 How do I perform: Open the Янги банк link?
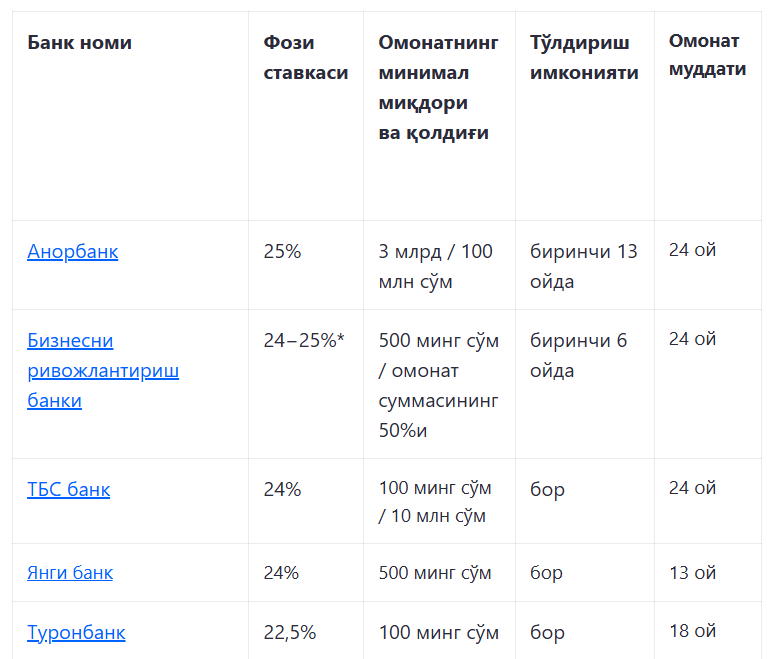[70, 573]
